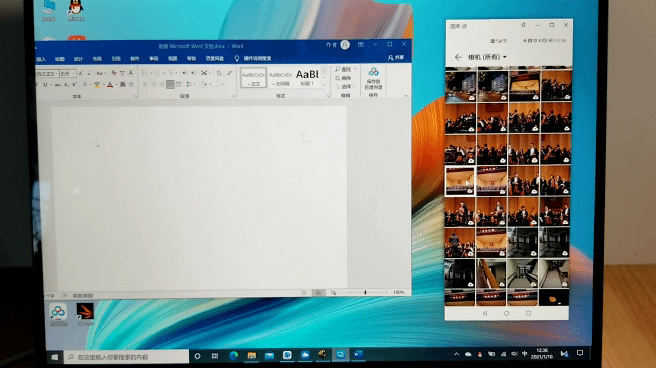
Task: Open the Asian layout options icon
Action: tap(204, 73)
